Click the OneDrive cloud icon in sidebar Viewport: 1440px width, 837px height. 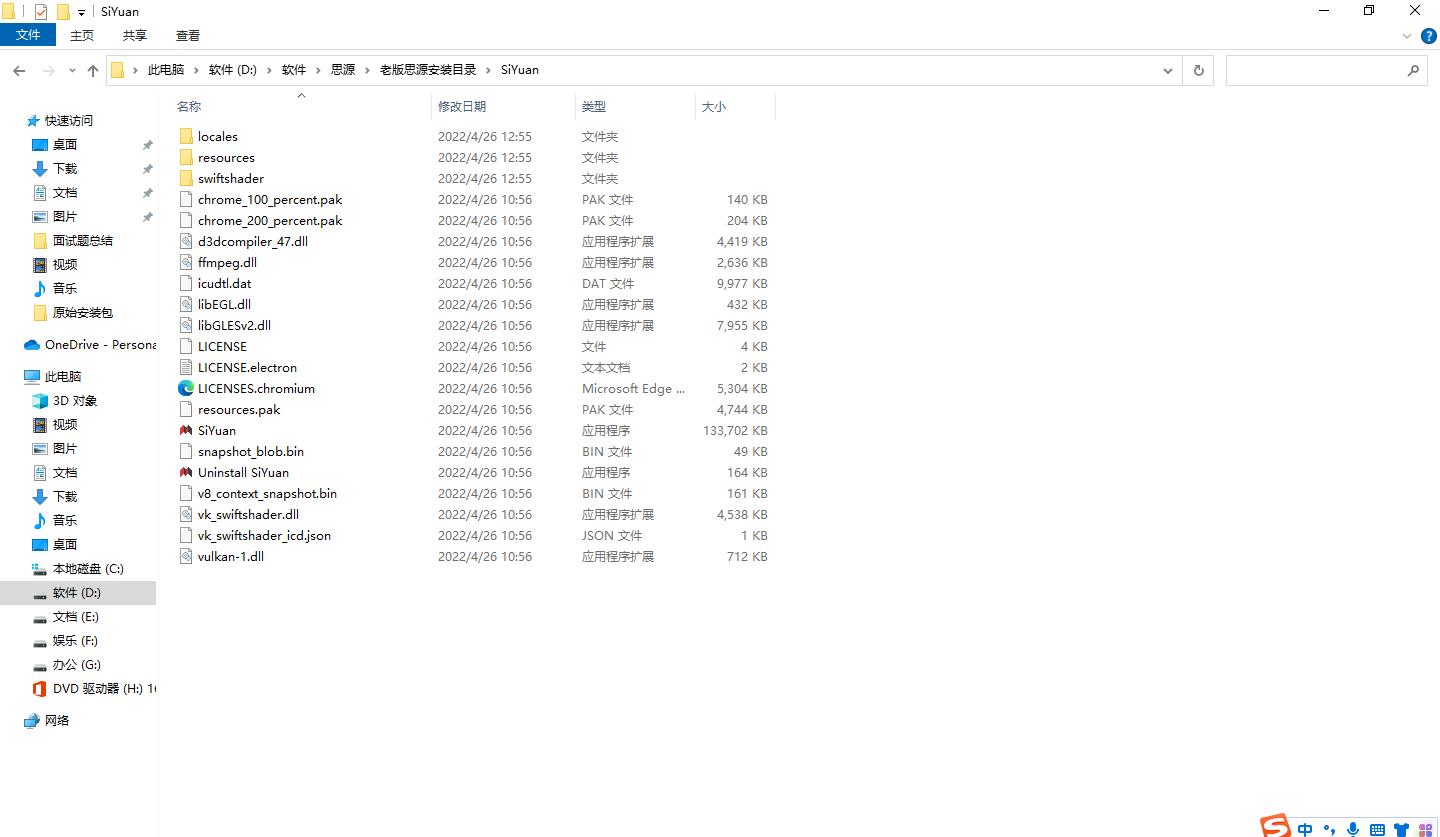32,345
